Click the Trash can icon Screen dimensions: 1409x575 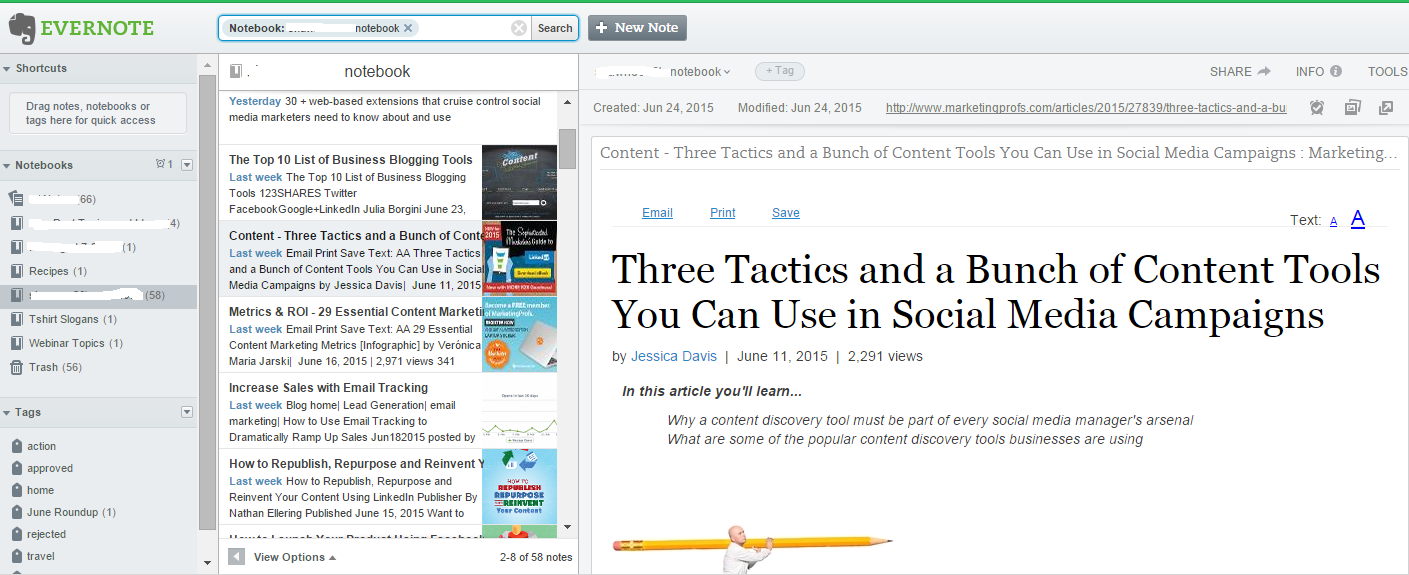click(16, 367)
